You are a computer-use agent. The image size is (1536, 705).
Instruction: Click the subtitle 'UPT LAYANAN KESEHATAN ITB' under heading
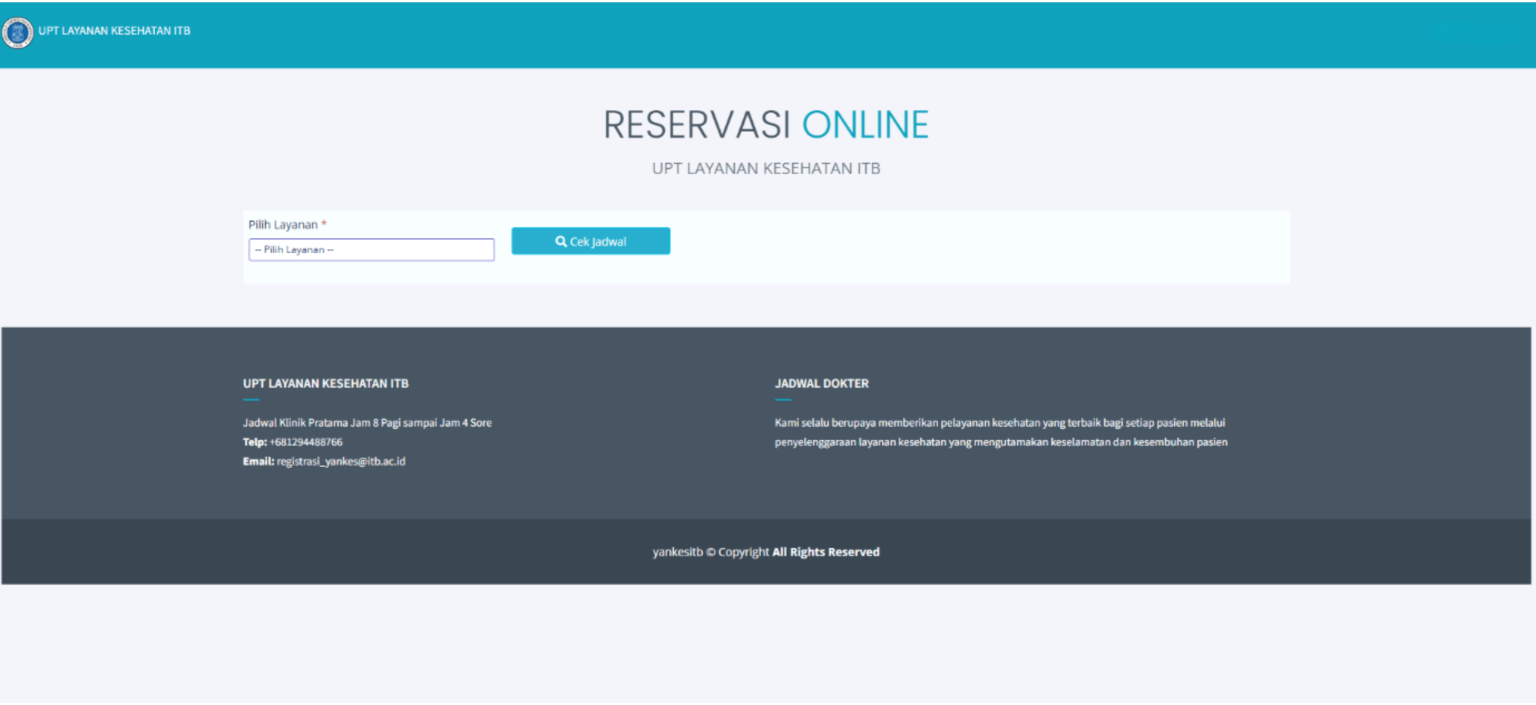(x=764, y=168)
